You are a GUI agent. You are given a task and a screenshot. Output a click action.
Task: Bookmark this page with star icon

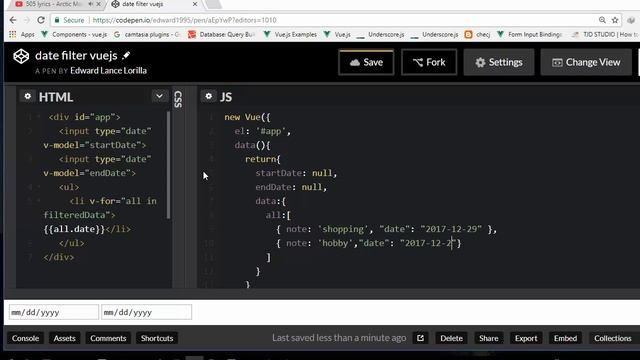point(615,20)
